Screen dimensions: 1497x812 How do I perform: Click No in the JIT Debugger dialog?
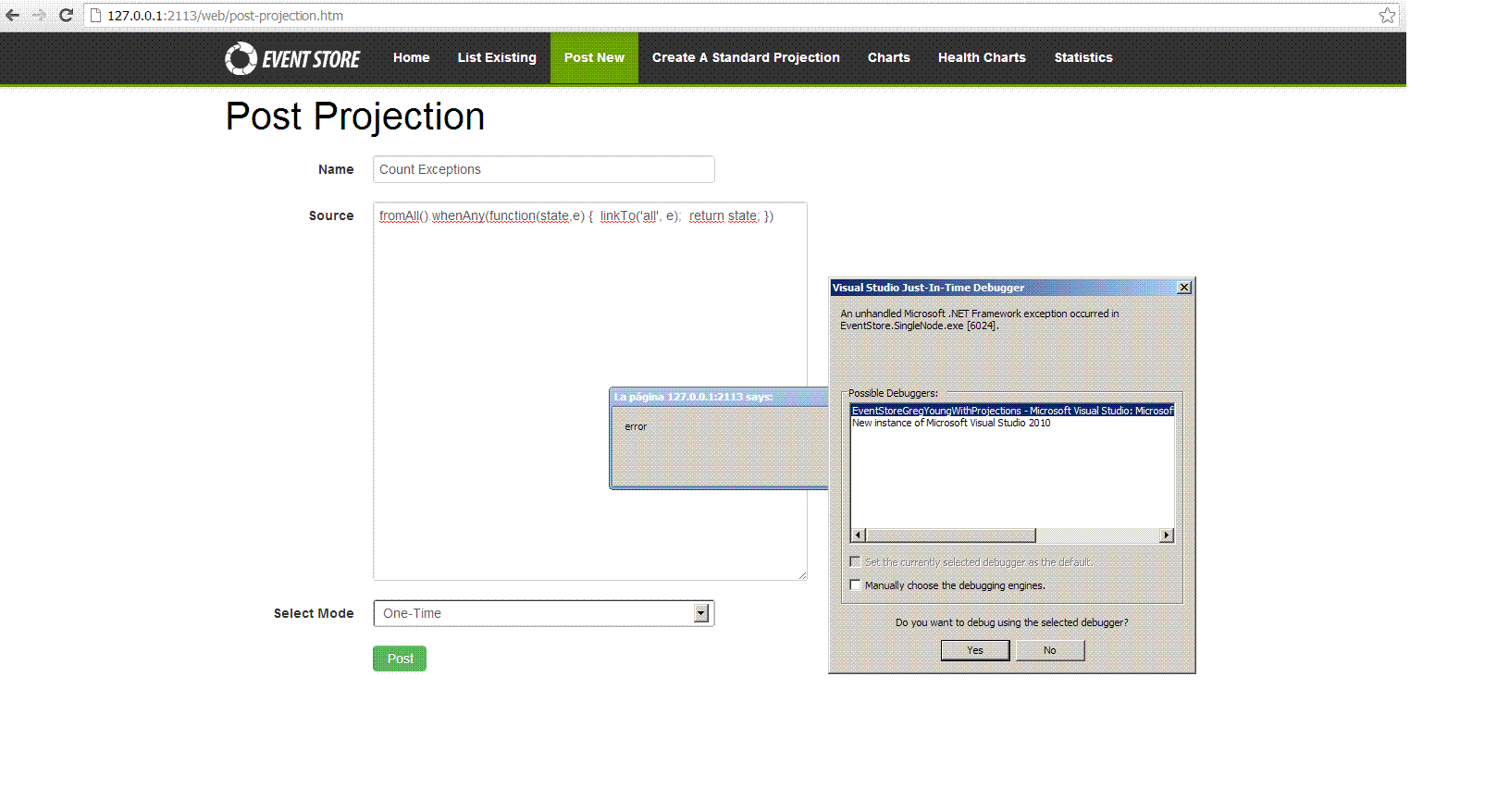(x=1050, y=650)
